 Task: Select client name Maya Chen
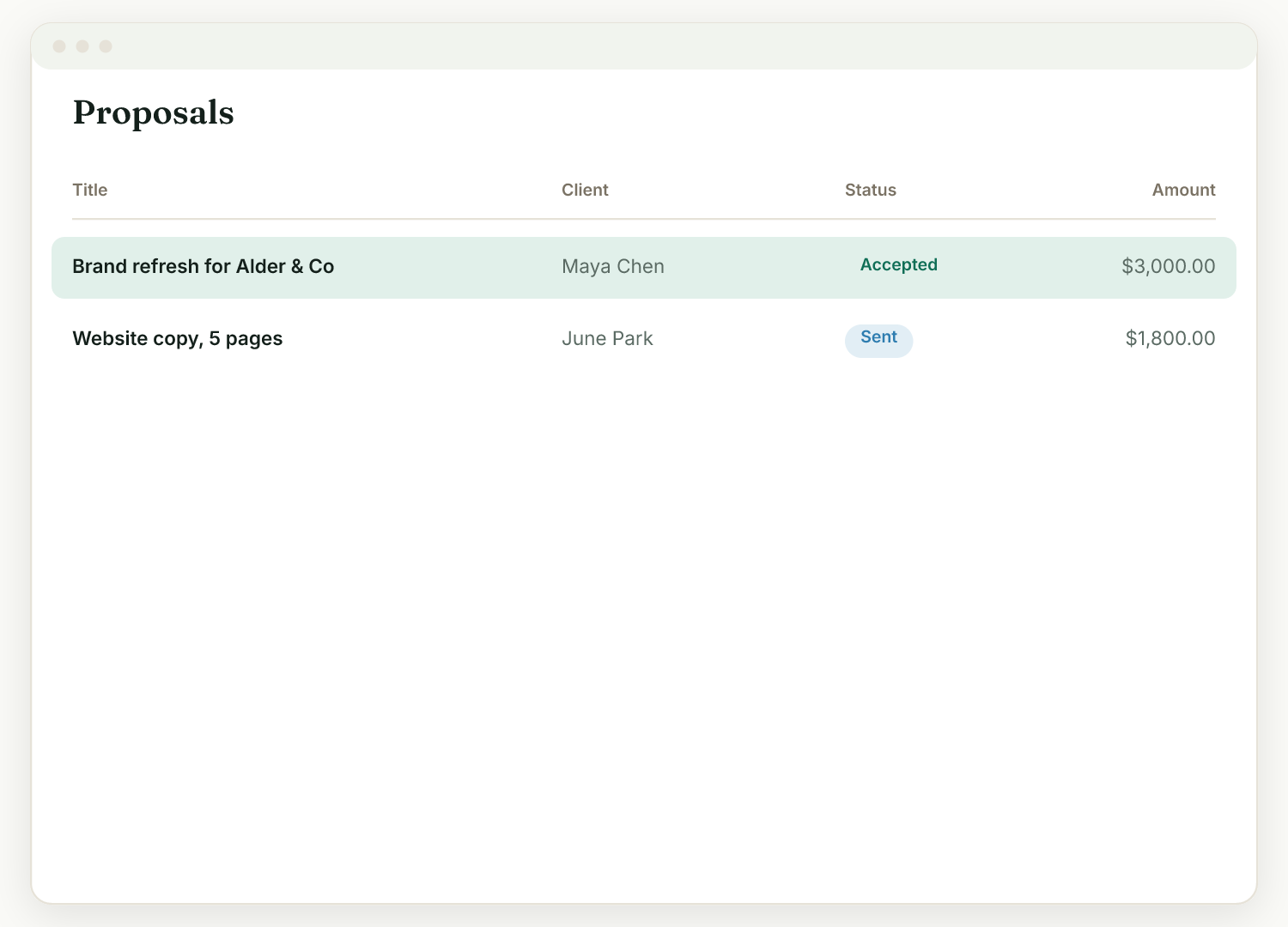coord(613,266)
